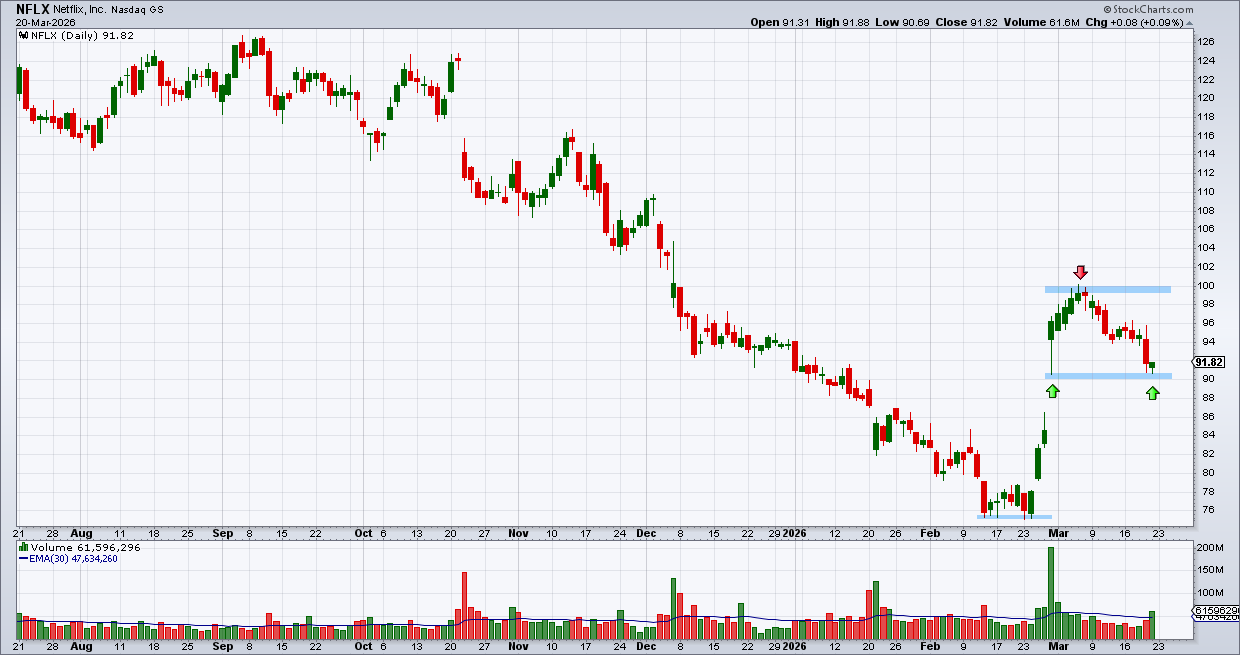Screen dimensions: 1240x655
Task: Click the Nov label on the price chart date axis
Action: click(518, 534)
